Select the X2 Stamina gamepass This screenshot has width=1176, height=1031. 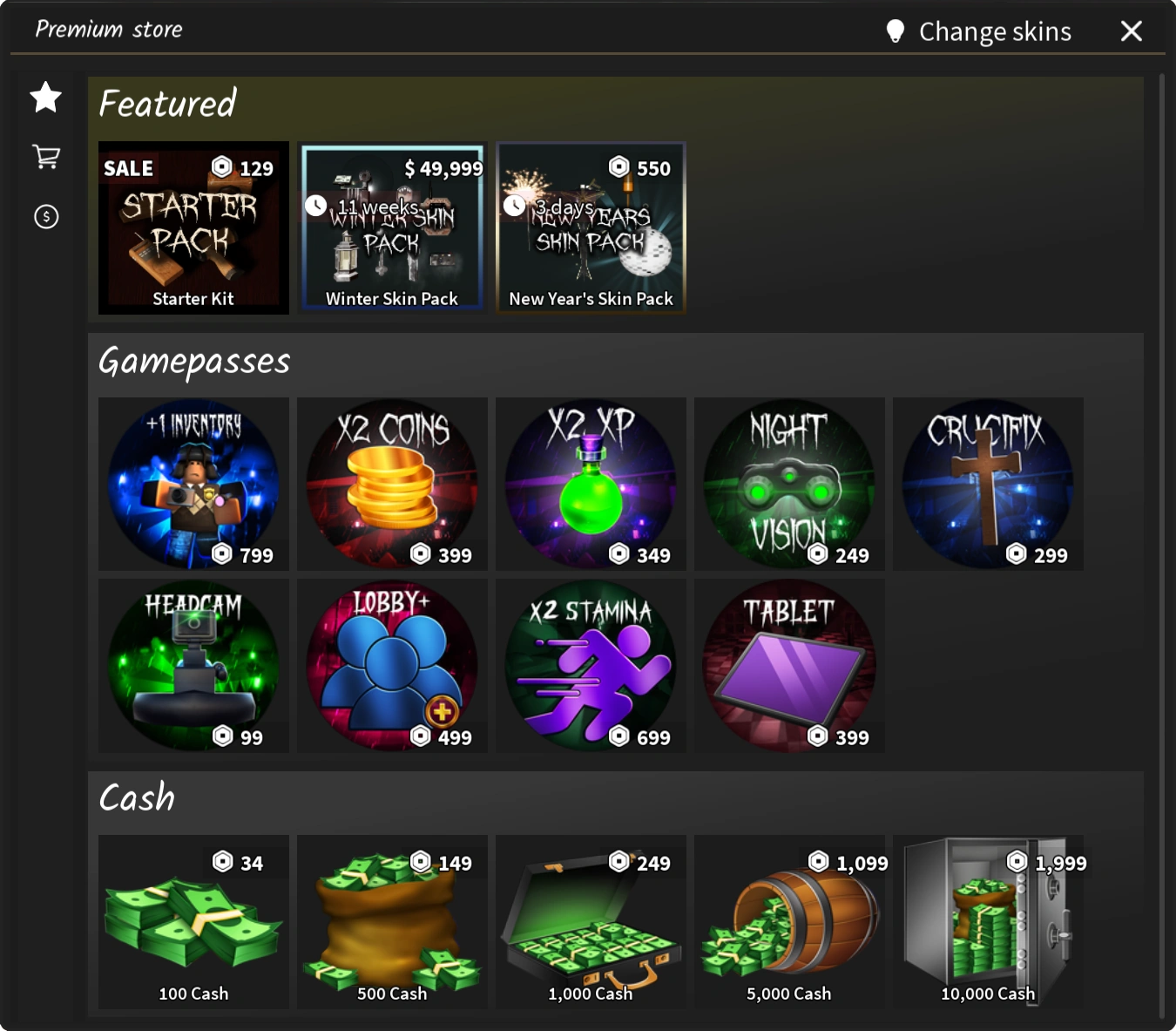(x=591, y=666)
